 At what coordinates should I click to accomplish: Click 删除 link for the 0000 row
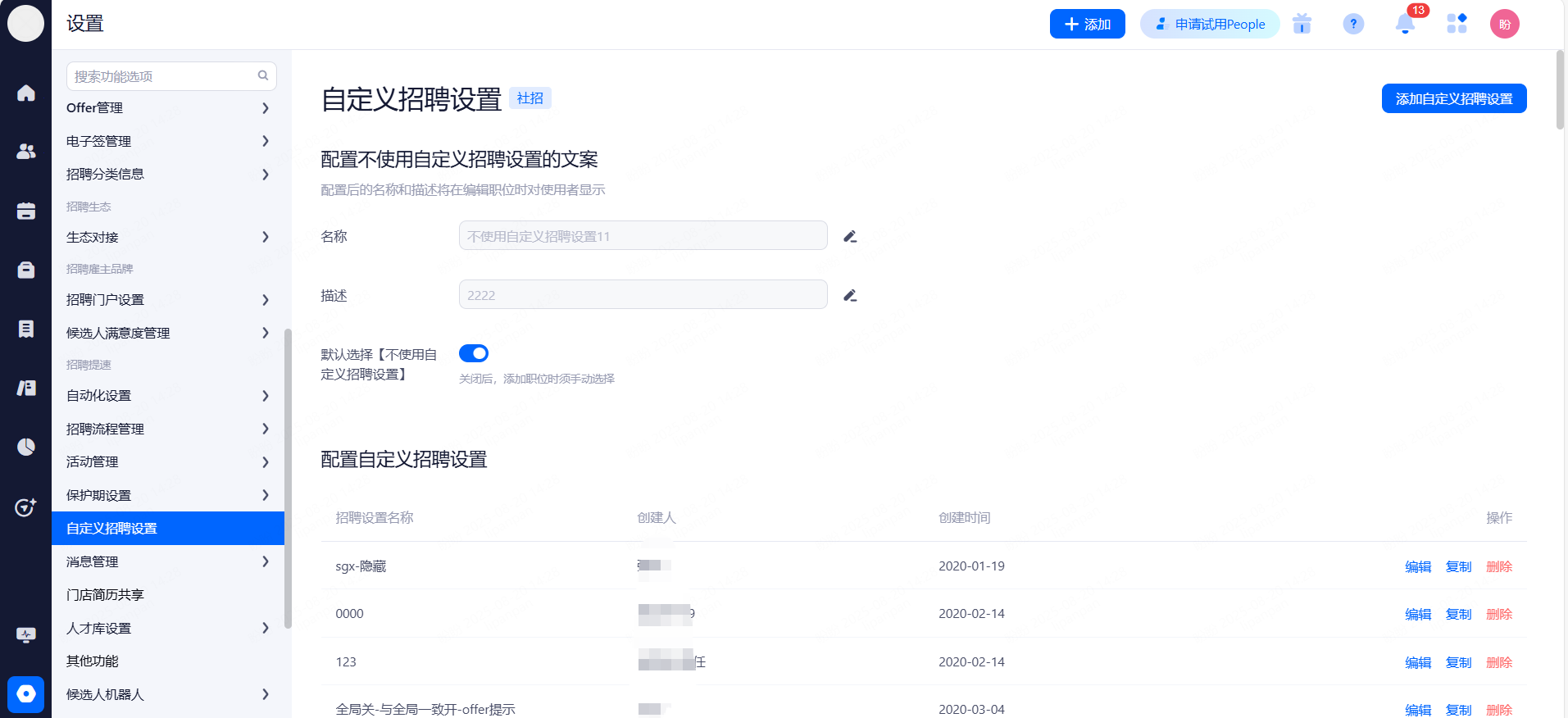click(1498, 614)
